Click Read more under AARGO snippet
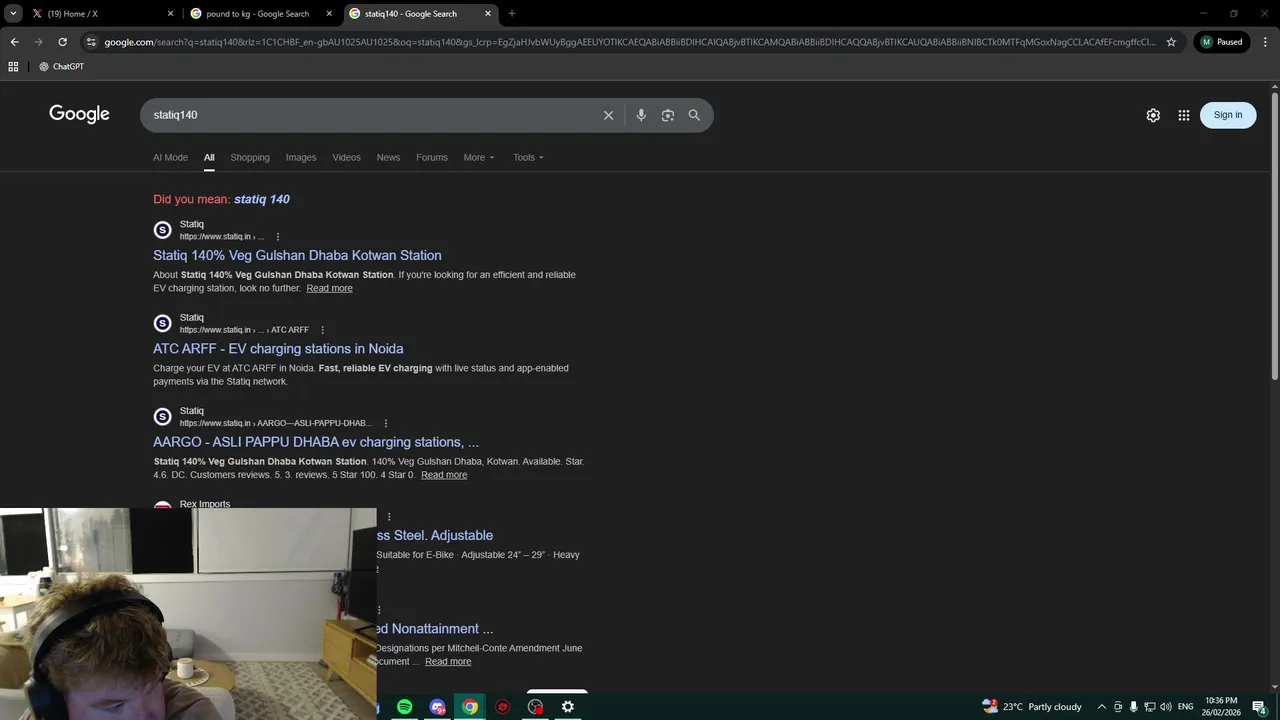 coord(444,475)
